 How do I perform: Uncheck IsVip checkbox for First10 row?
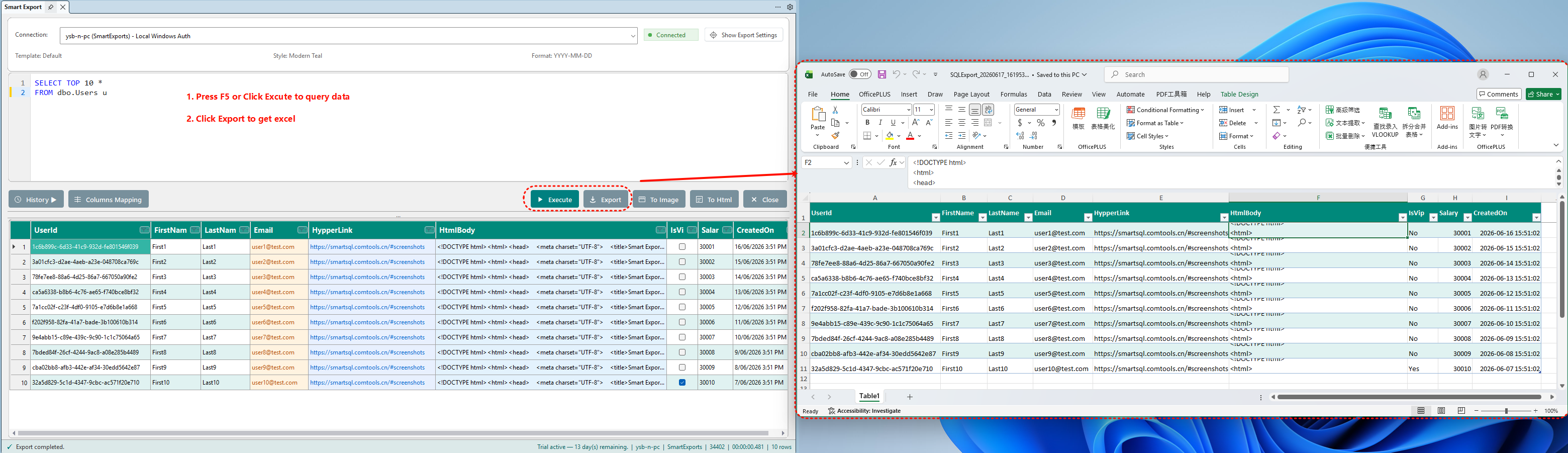pos(682,383)
